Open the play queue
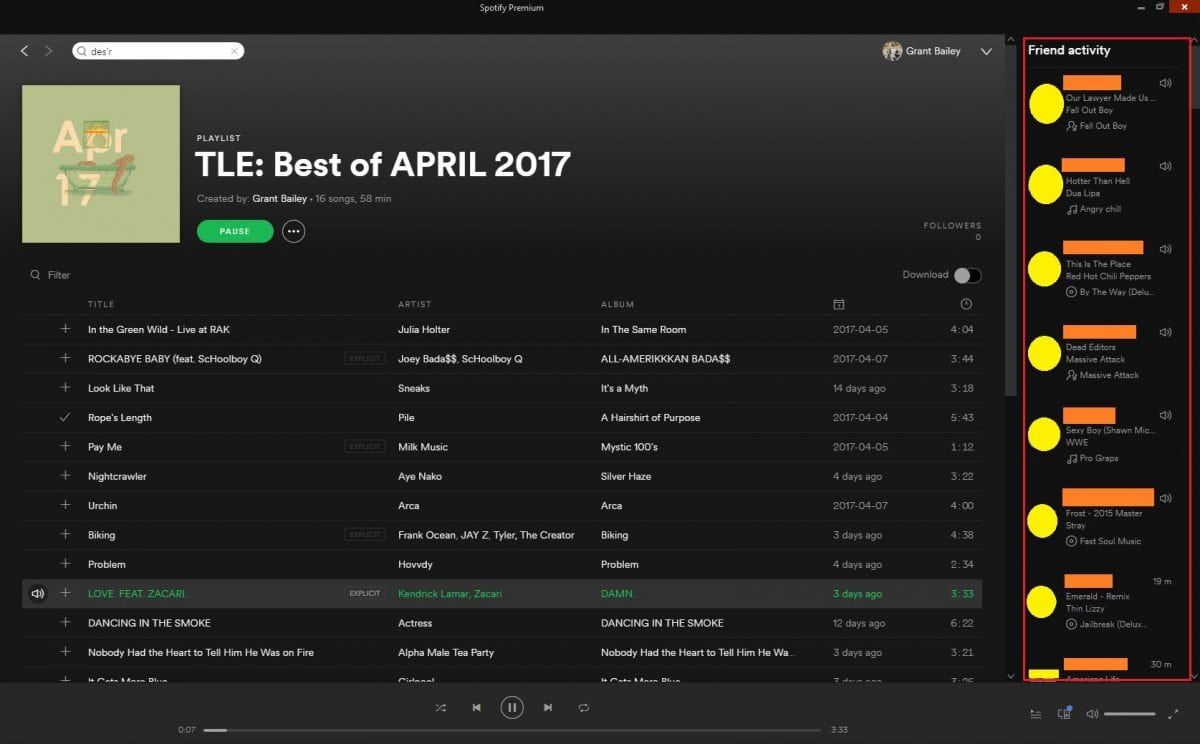This screenshot has width=1200, height=744. point(1036,714)
